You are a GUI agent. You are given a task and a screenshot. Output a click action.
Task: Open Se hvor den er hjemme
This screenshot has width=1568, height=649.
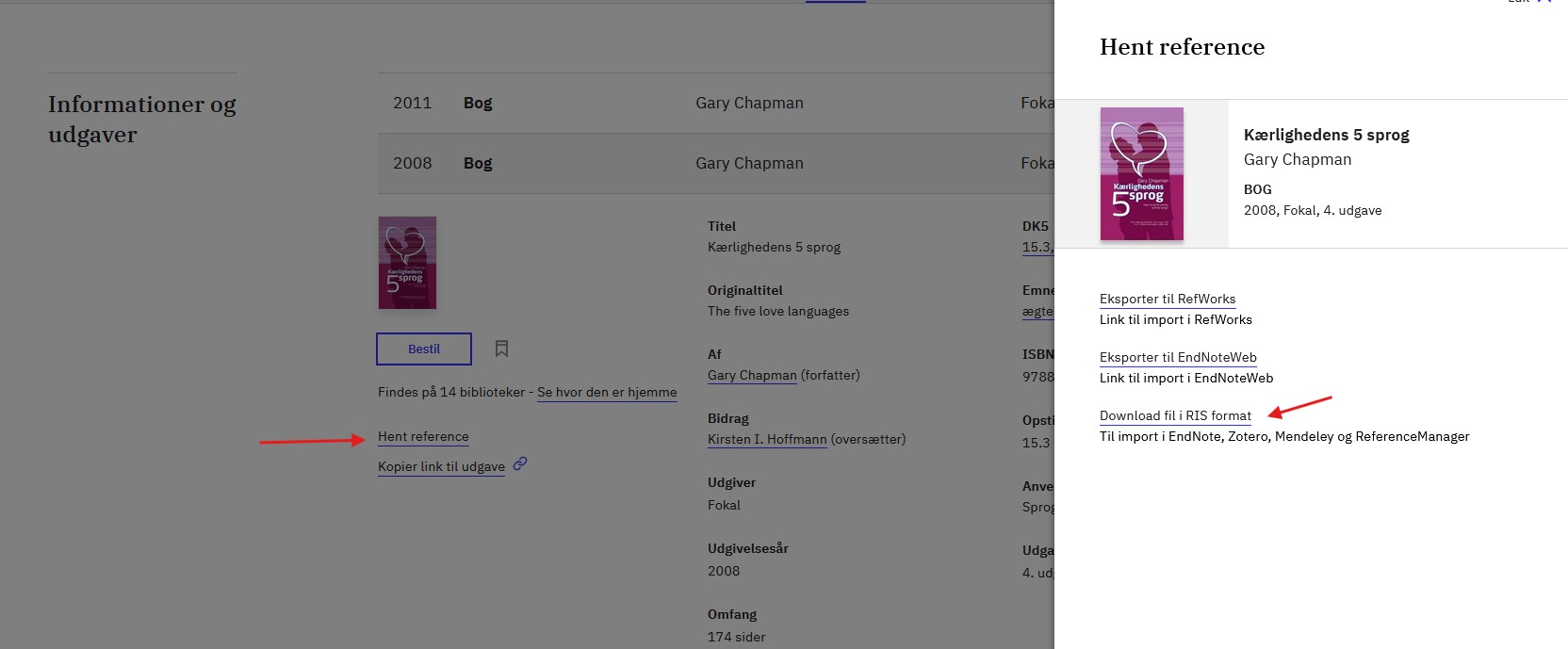click(x=607, y=393)
